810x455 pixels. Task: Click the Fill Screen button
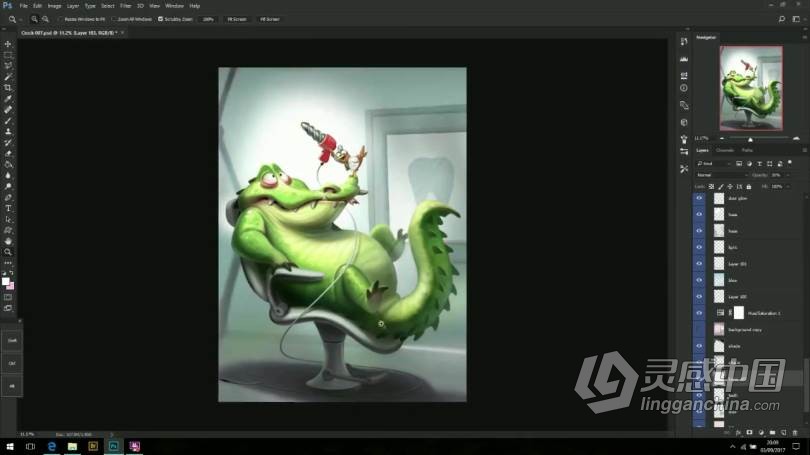[269, 19]
